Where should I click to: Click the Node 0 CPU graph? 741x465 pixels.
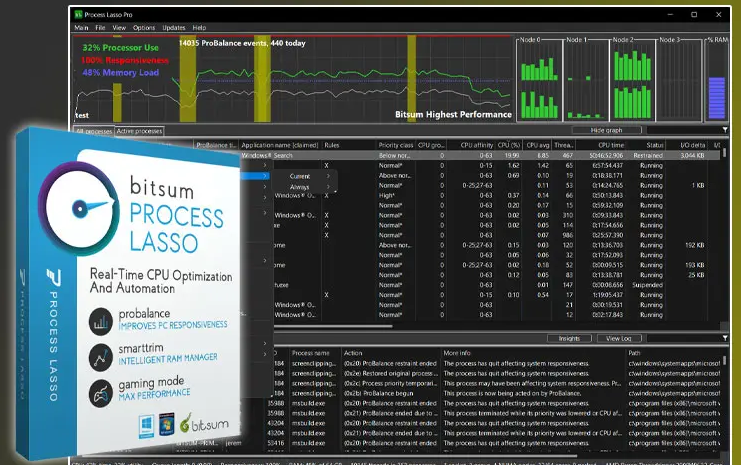(539, 79)
